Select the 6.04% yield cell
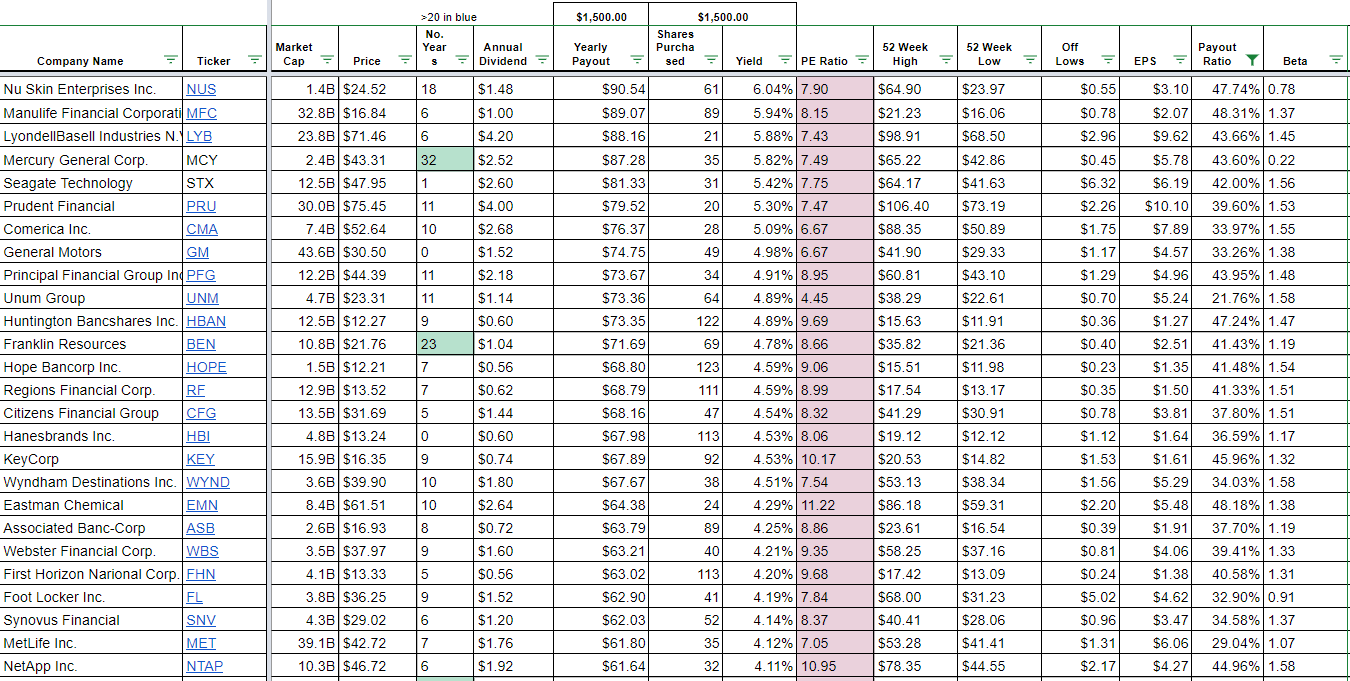This screenshot has height=681, width=1350. 759,90
